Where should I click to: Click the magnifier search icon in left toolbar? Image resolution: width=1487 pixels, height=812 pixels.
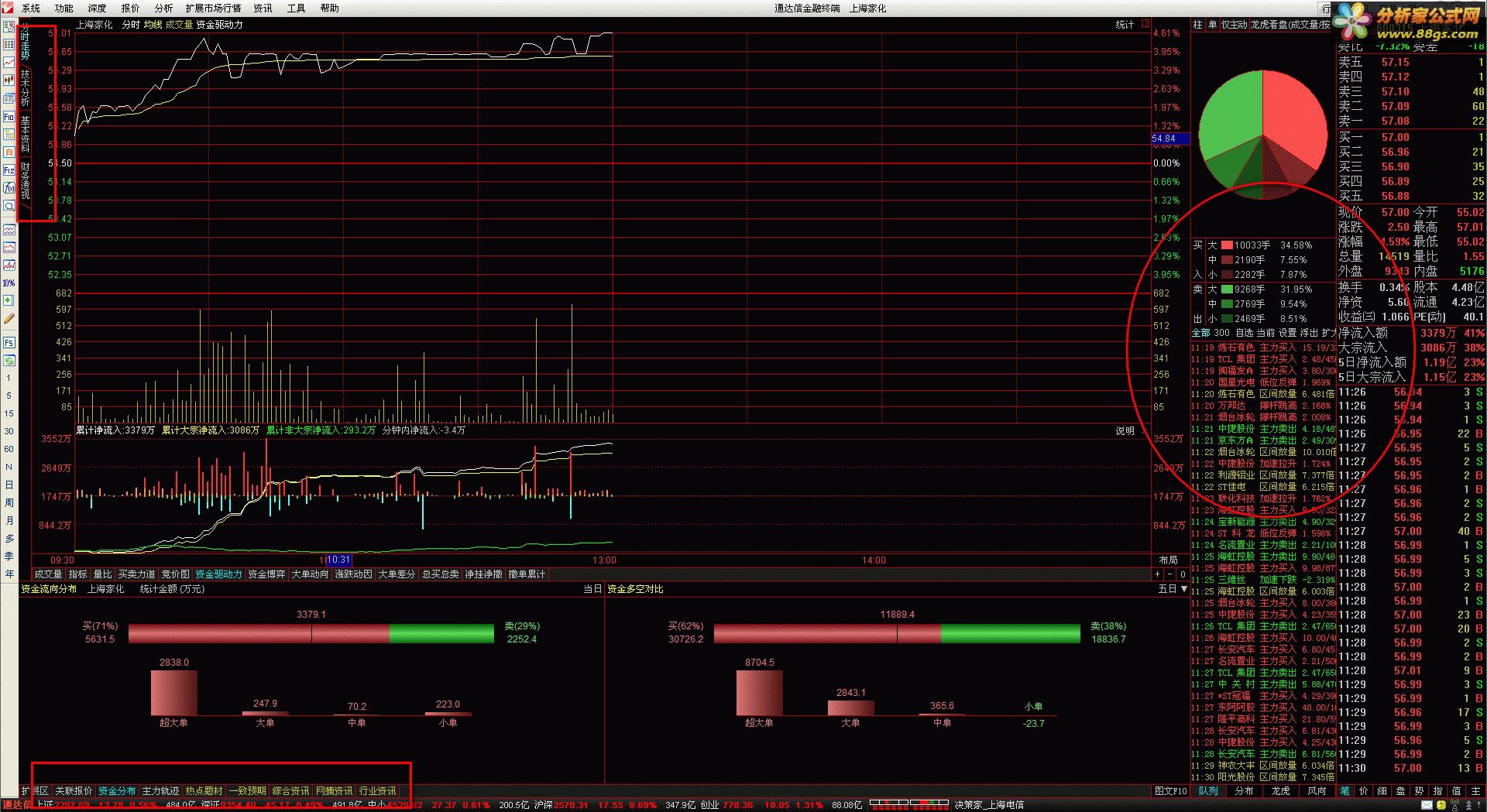[x=9, y=206]
